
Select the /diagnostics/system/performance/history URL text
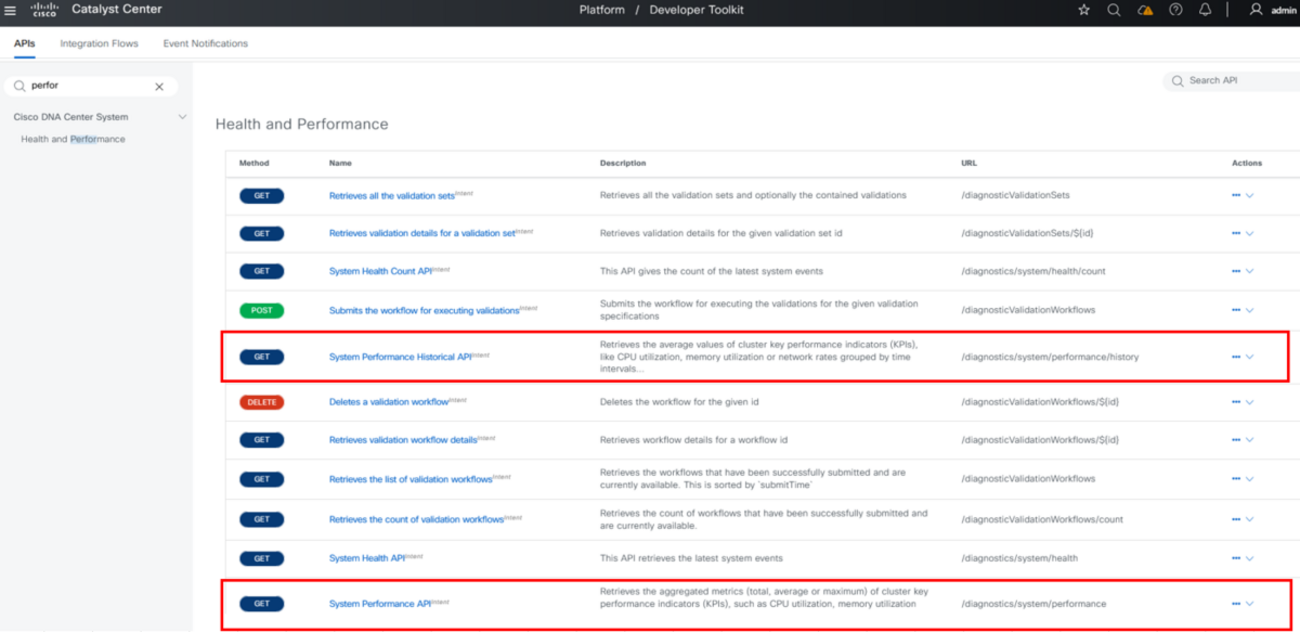point(1050,357)
